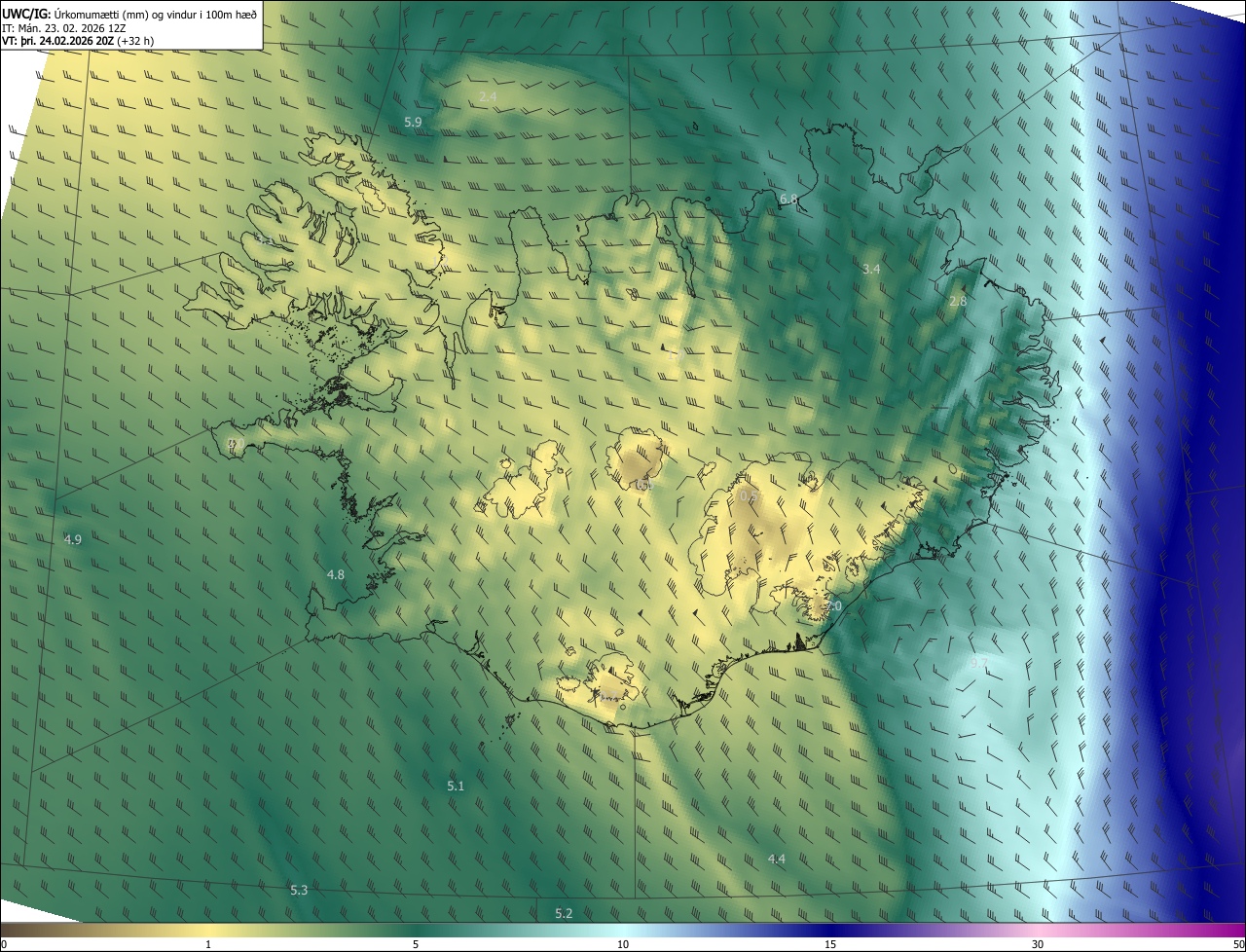Click the colorbar tick label 15

point(830,944)
